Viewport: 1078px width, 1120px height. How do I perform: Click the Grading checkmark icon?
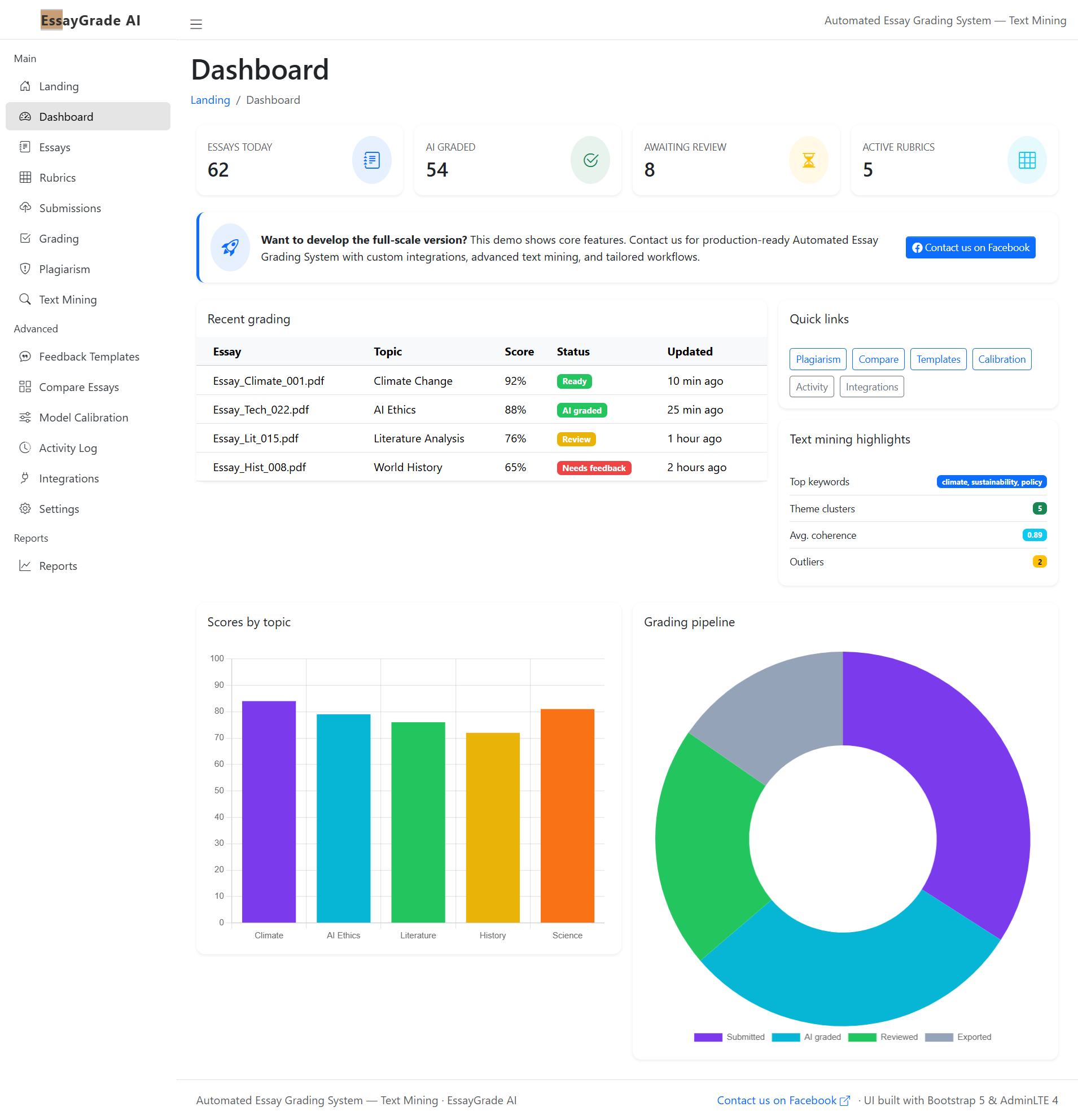pos(26,238)
